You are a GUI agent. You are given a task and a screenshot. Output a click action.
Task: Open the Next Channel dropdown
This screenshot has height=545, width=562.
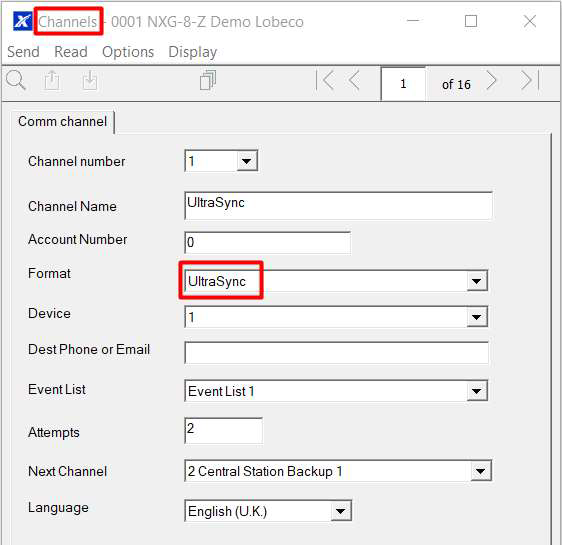pyautogui.click(x=481, y=471)
